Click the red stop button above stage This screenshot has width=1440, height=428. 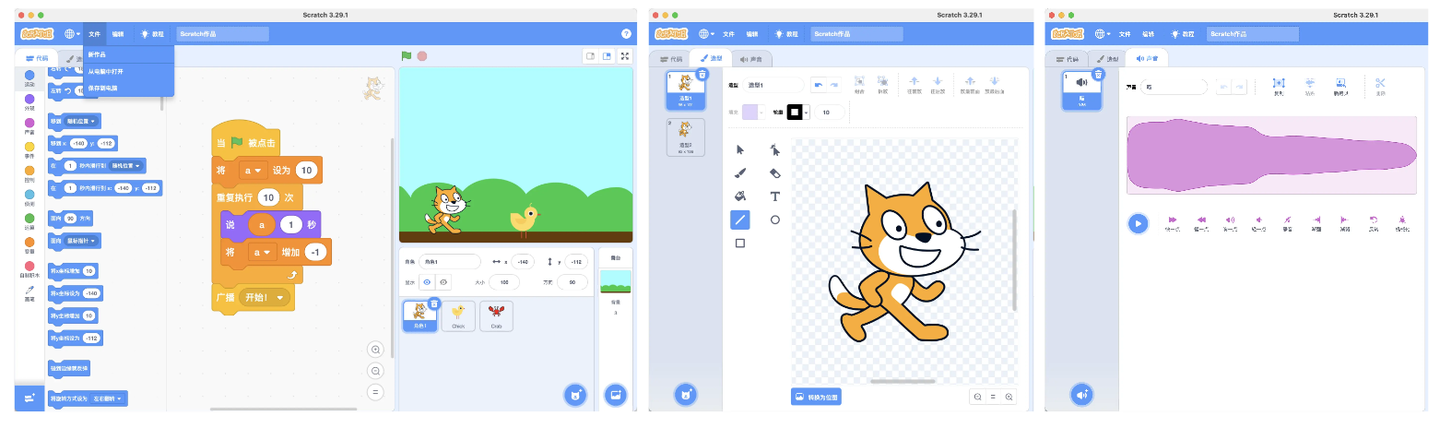[x=422, y=56]
